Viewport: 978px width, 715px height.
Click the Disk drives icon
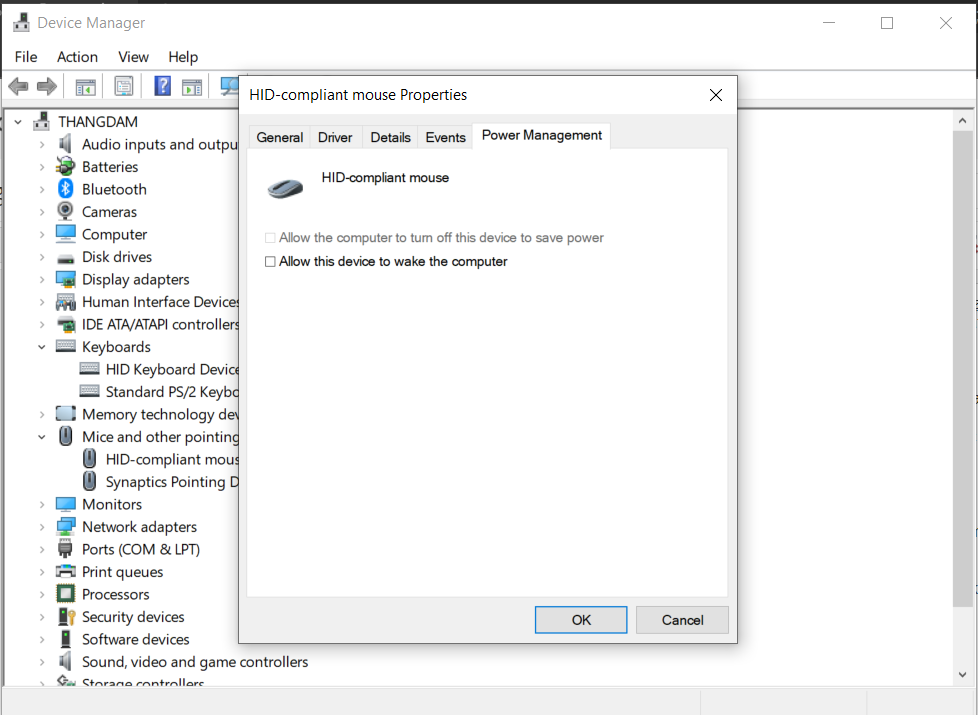(65, 258)
